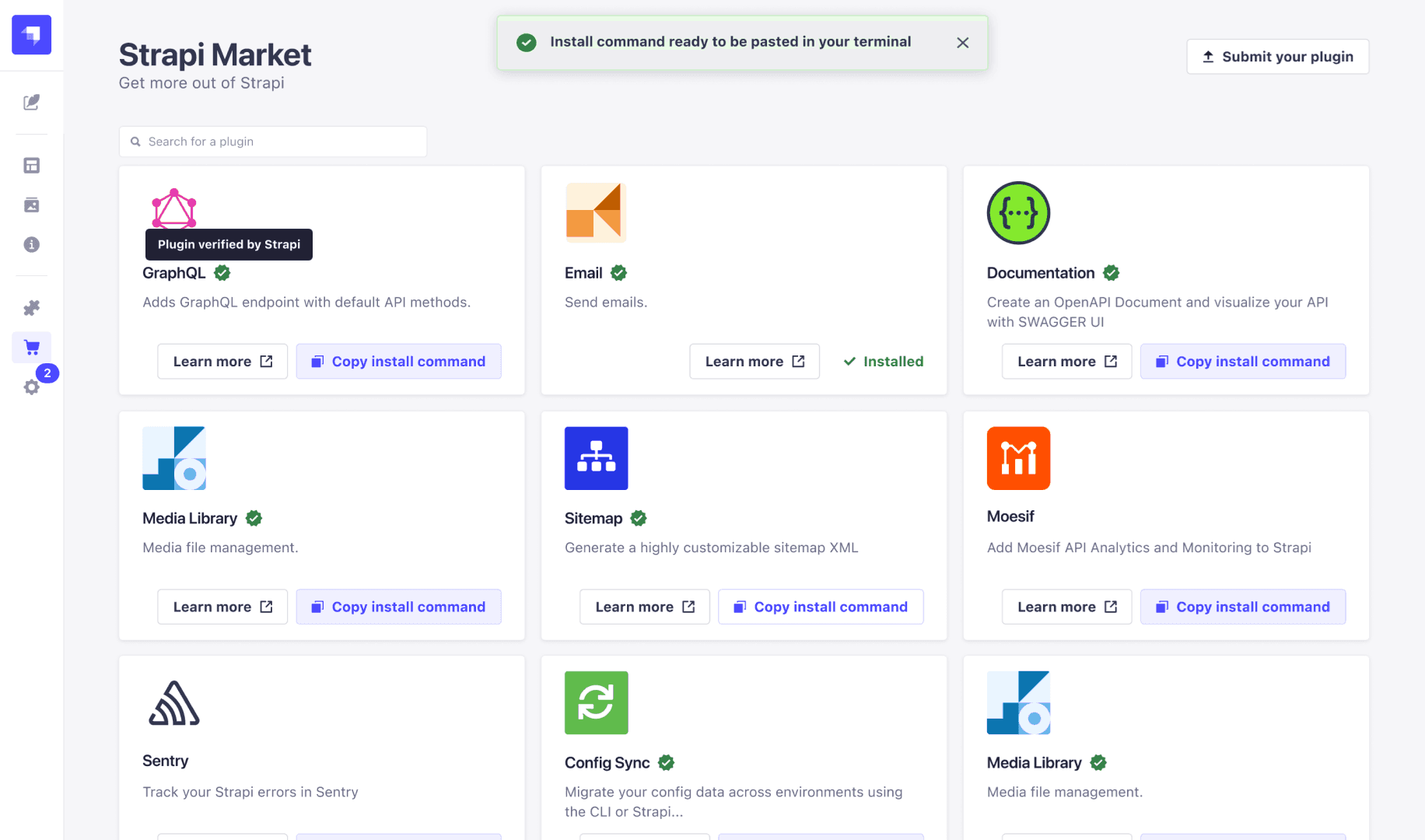Click the notification badge showing 2
1425x840 pixels.
tap(47, 373)
